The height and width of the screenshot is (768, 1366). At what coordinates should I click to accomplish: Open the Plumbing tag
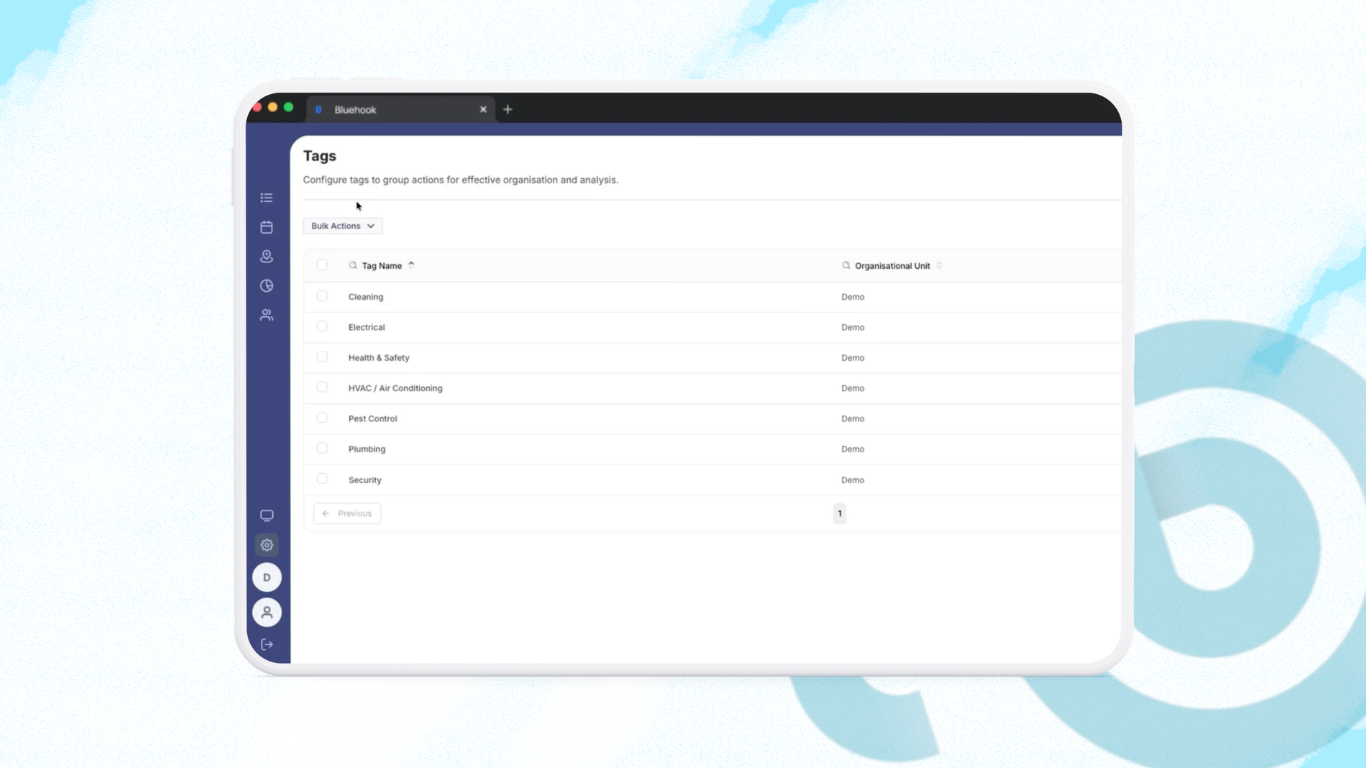[x=367, y=449]
